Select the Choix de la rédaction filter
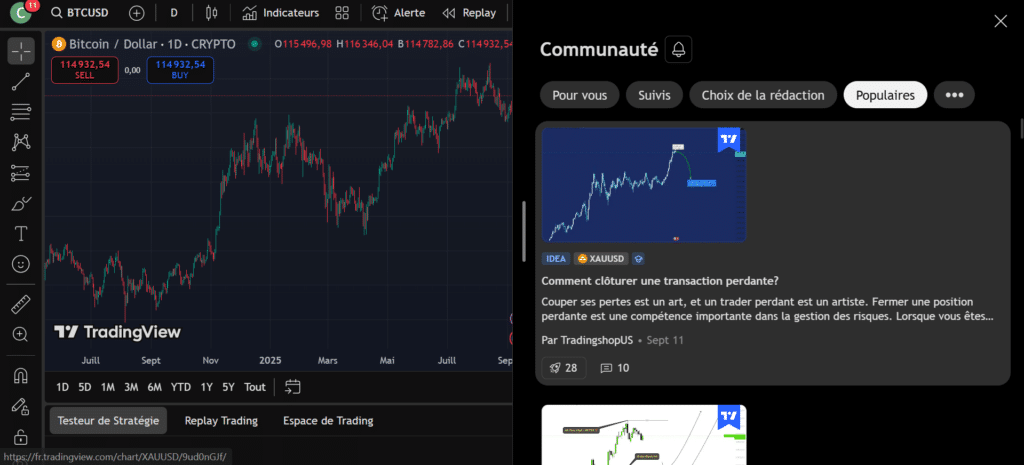The image size is (1024, 465). (763, 95)
